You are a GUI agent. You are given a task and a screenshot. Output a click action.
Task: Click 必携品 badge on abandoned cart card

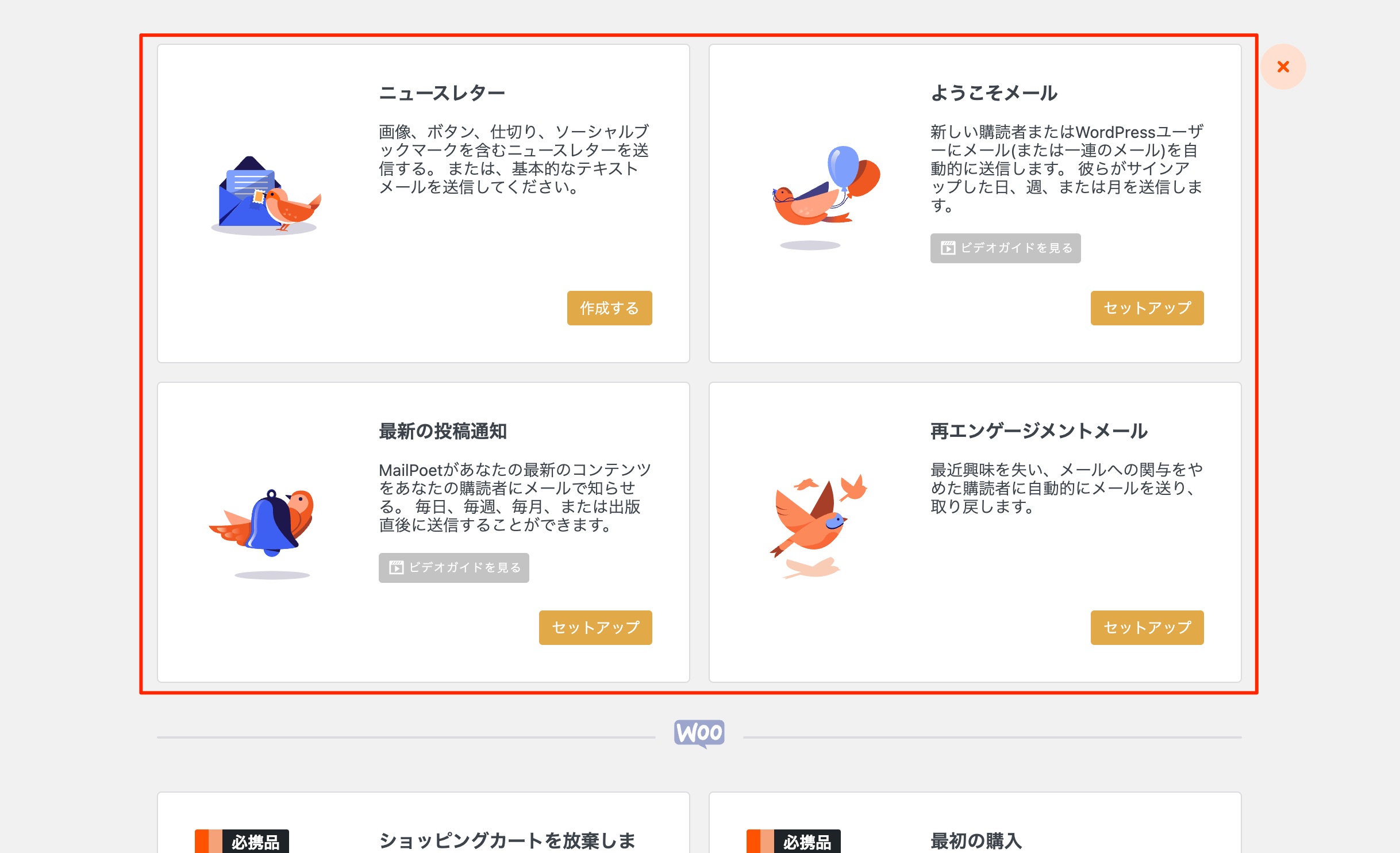[255, 842]
